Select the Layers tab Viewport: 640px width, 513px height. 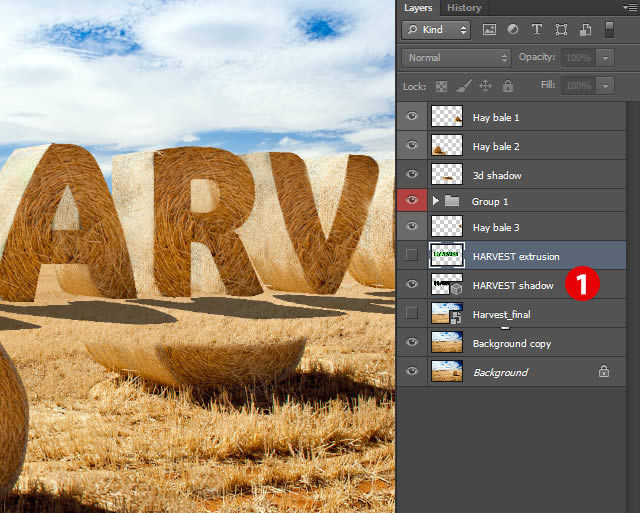[418, 8]
